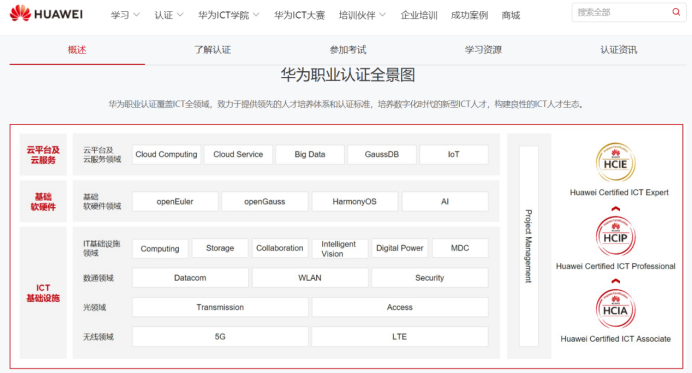
Task: Click the 云平台及云服务 category heading
Action: click(x=43, y=155)
